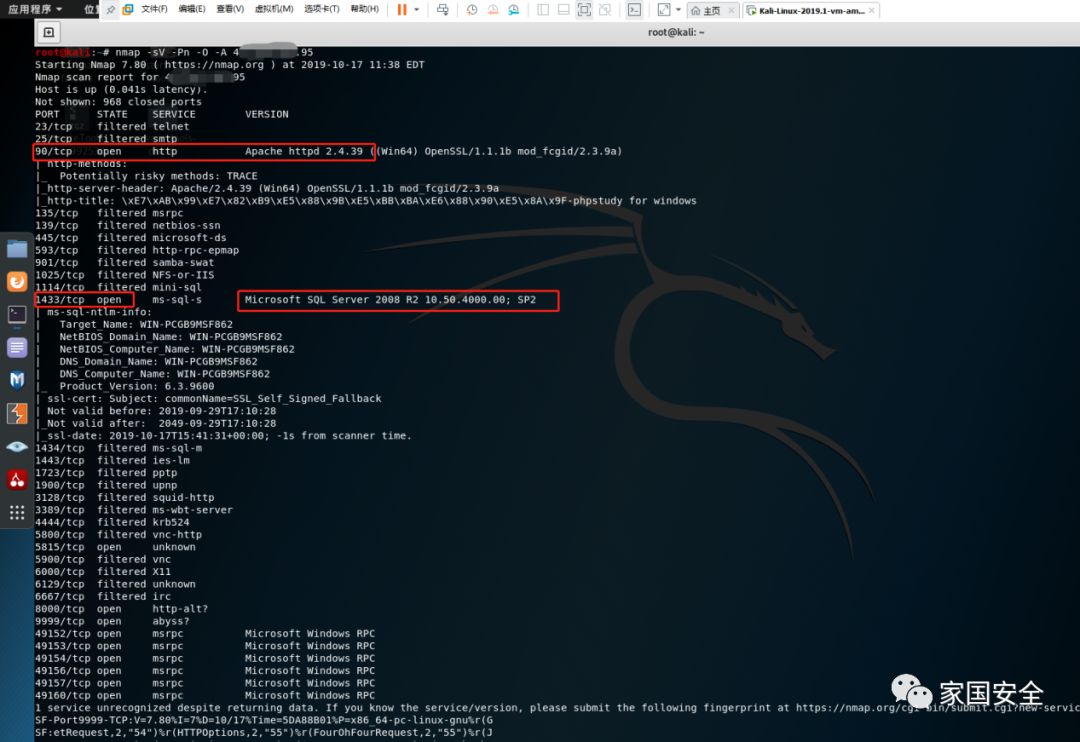The width and height of the screenshot is (1080, 742).
Task: Open the text editor dock icon
Action: 17,347
